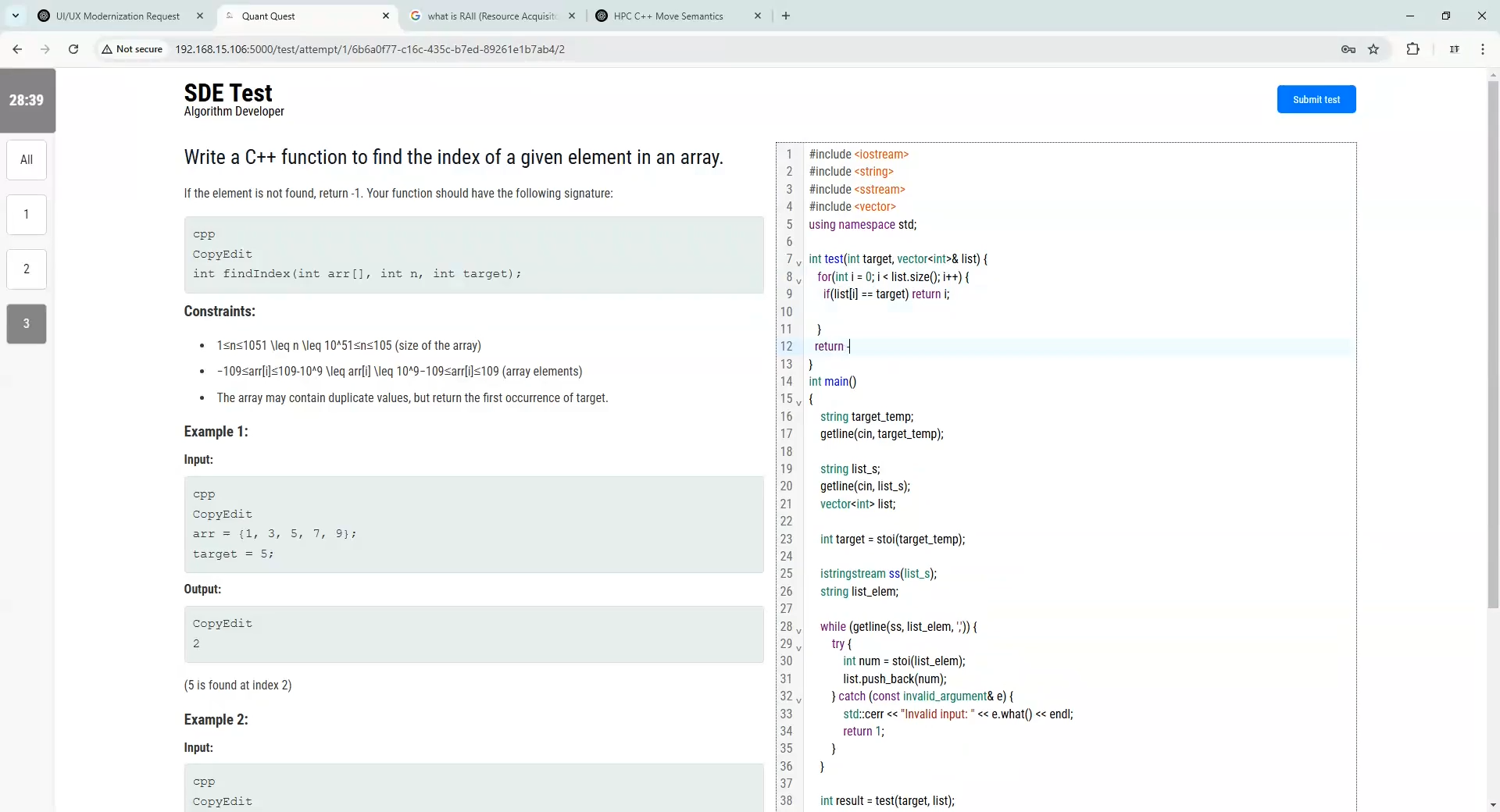Image resolution: width=1500 pixels, height=812 pixels.
Task: Bookmark this page with the star icon
Action: 1373,49
